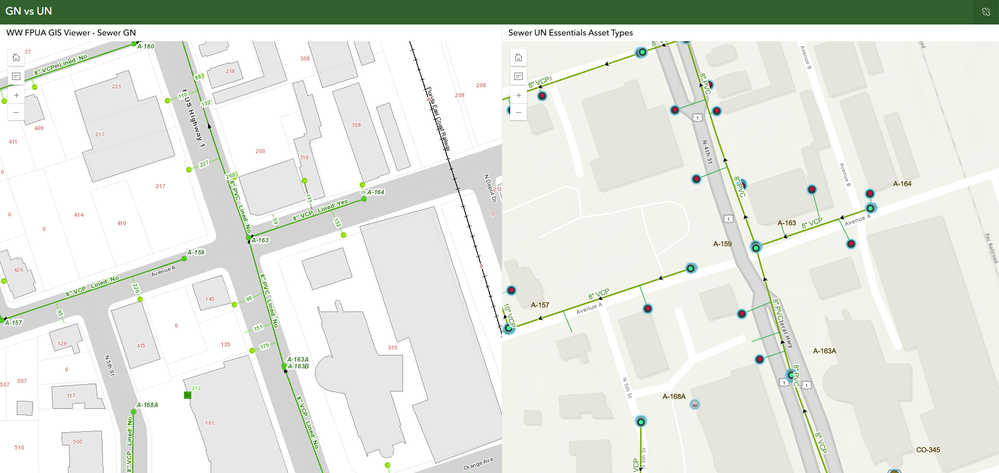Select the A-163A manhole on the UN map
Image resolution: width=999 pixels, height=473 pixels.
tap(791, 375)
